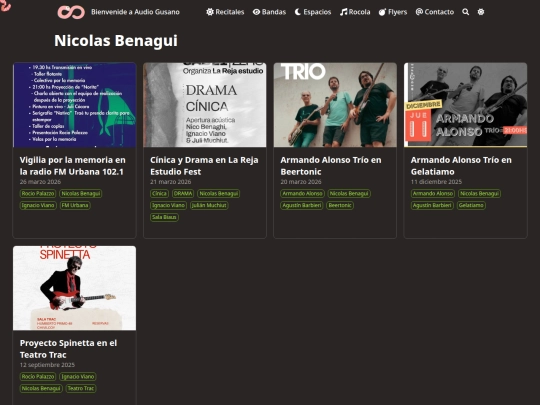The height and width of the screenshot is (405, 540).
Task: Click Ignacio Viano tag in Vigilia card
Action: (38, 205)
